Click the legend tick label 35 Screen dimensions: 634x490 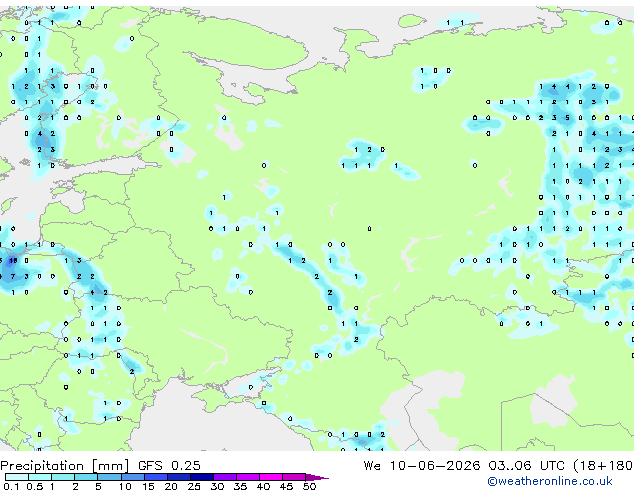[241, 486]
